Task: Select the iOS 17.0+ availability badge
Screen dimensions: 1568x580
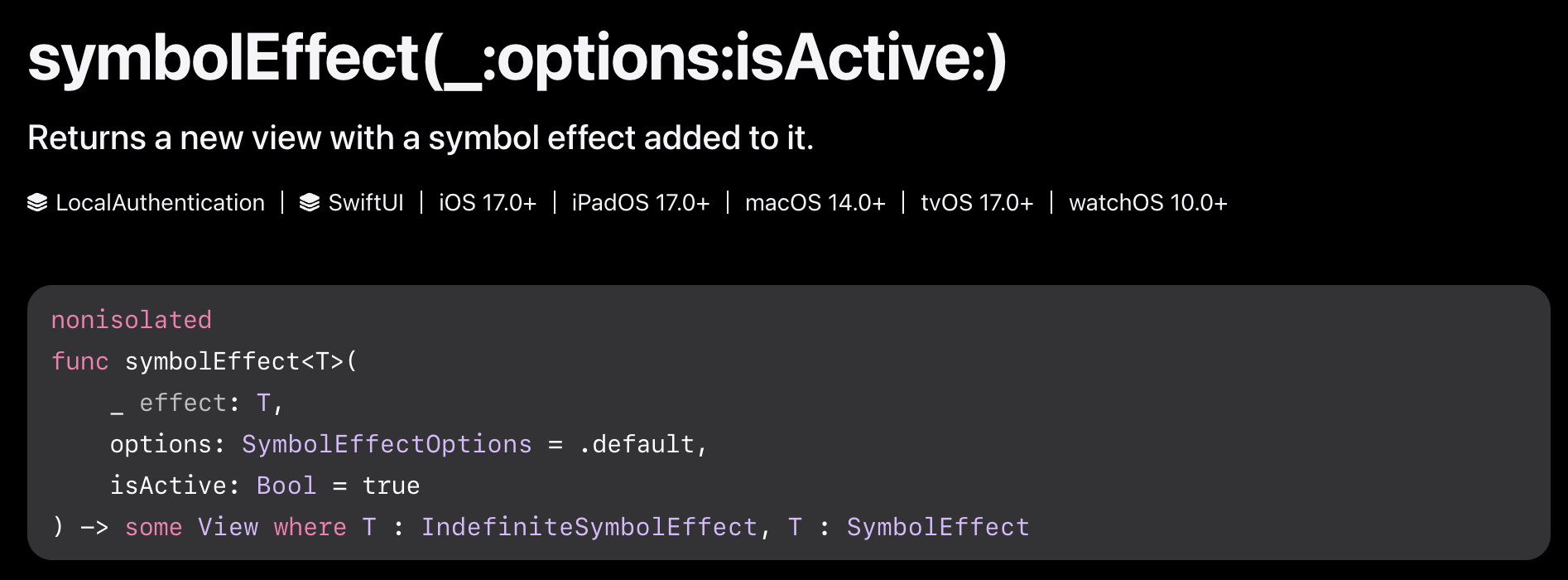Action: (488, 203)
